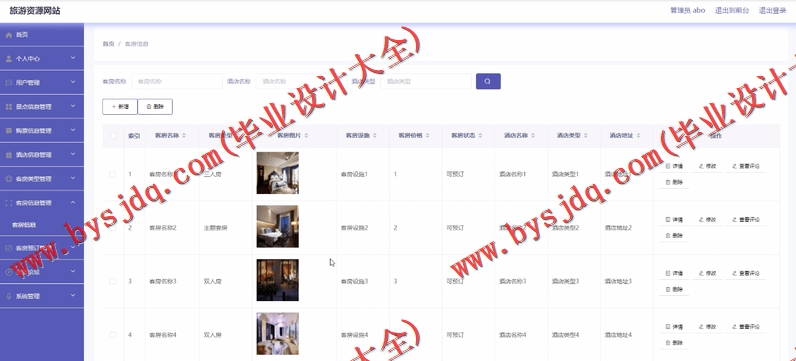Viewport: 796px width, 361px height.
Task: Click 退出到前台 in the top bar
Action: tap(732, 10)
